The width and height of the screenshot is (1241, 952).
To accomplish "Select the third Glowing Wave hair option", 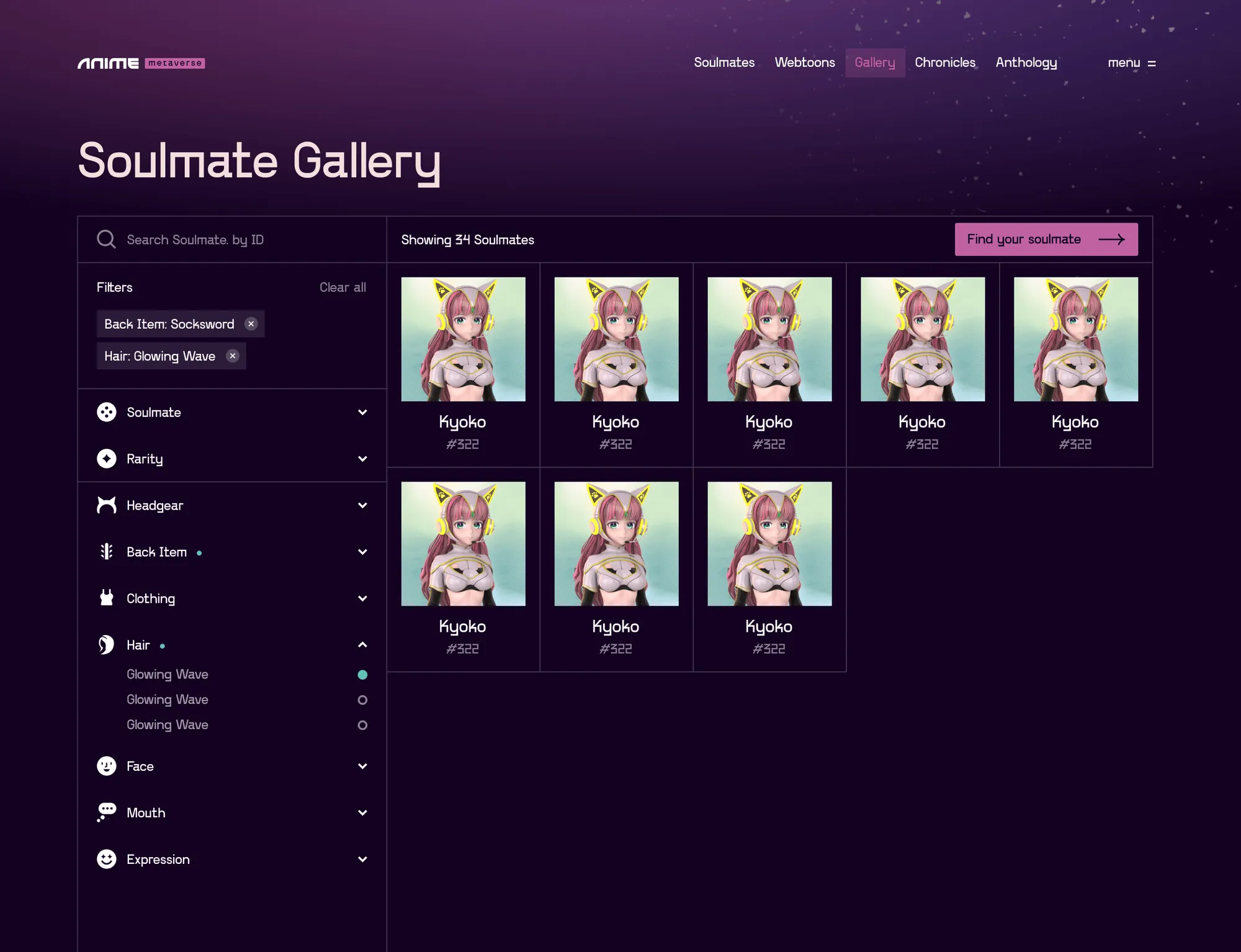I will pyautogui.click(x=362, y=725).
